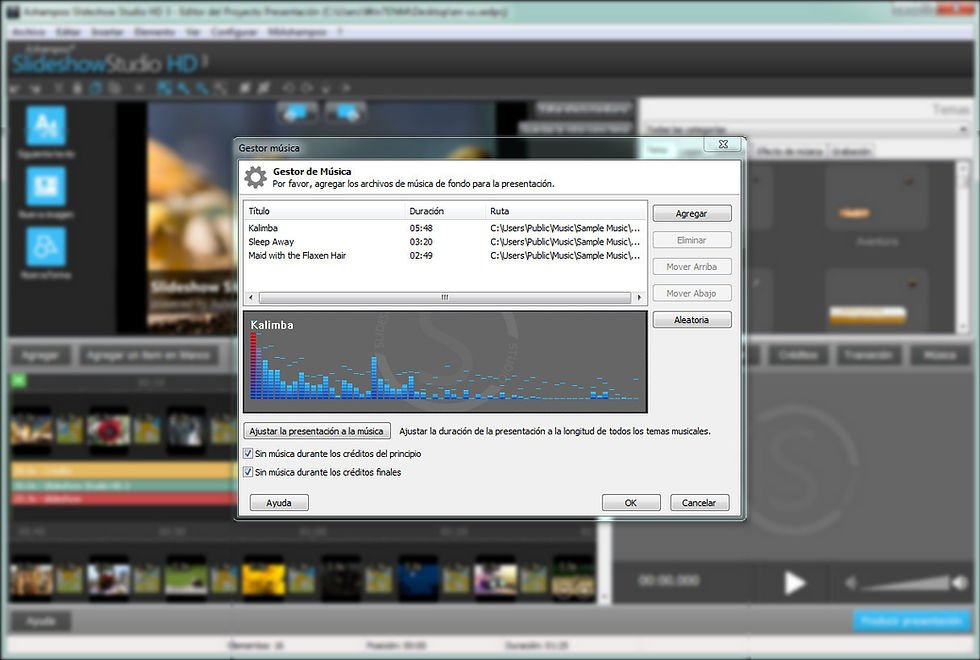
Task: Close the Gestor música dialog
Action: 723,144
